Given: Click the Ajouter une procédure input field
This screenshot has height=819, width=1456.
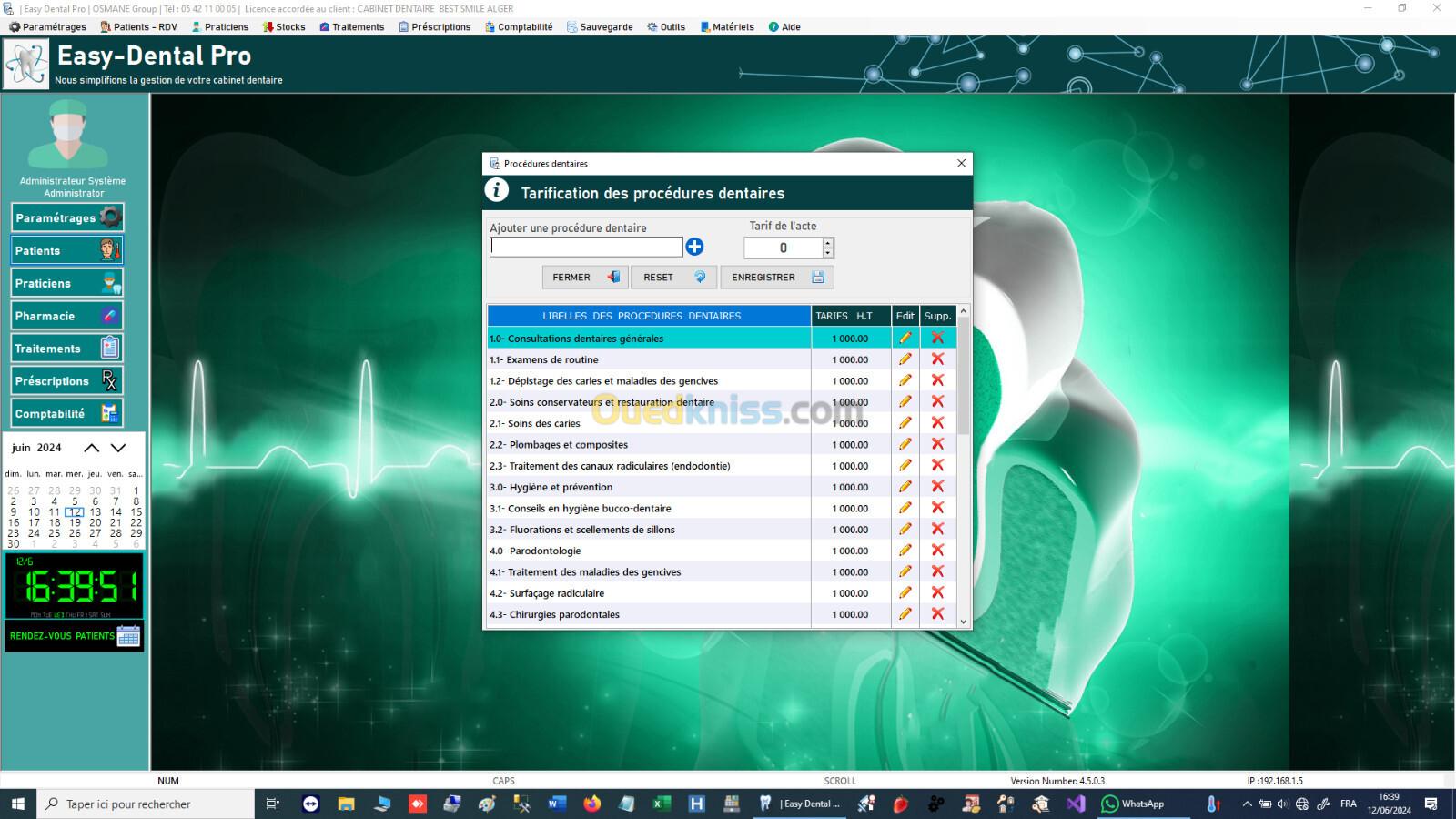Looking at the screenshot, I should tap(586, 247).
